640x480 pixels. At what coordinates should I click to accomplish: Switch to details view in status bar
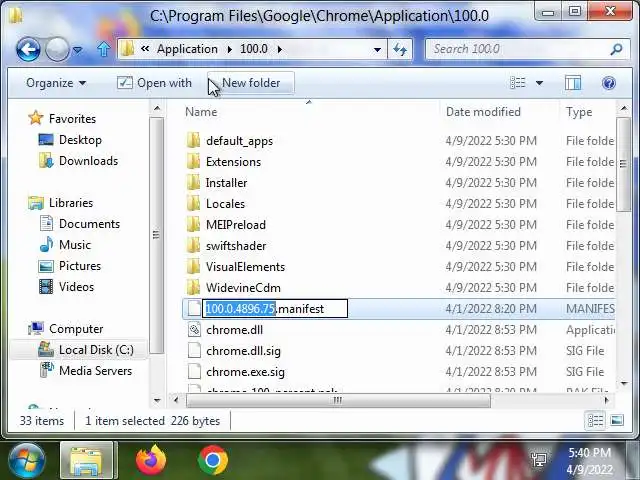coord(595,420)
